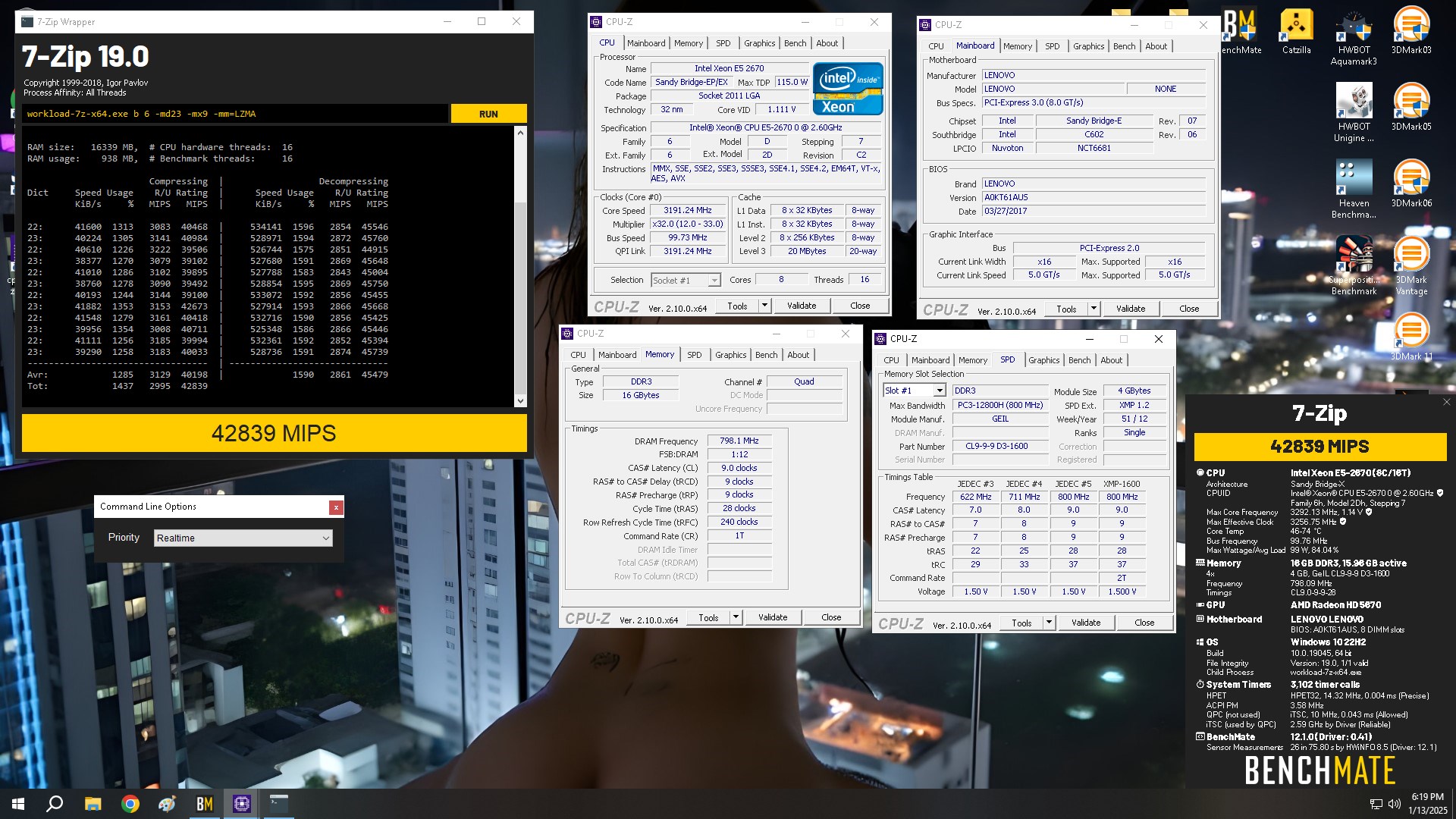Open the BenchMate desktop shortcut
This screenshot has height=819, width=1456.
pyautogui.click(x=1241, y=32)
